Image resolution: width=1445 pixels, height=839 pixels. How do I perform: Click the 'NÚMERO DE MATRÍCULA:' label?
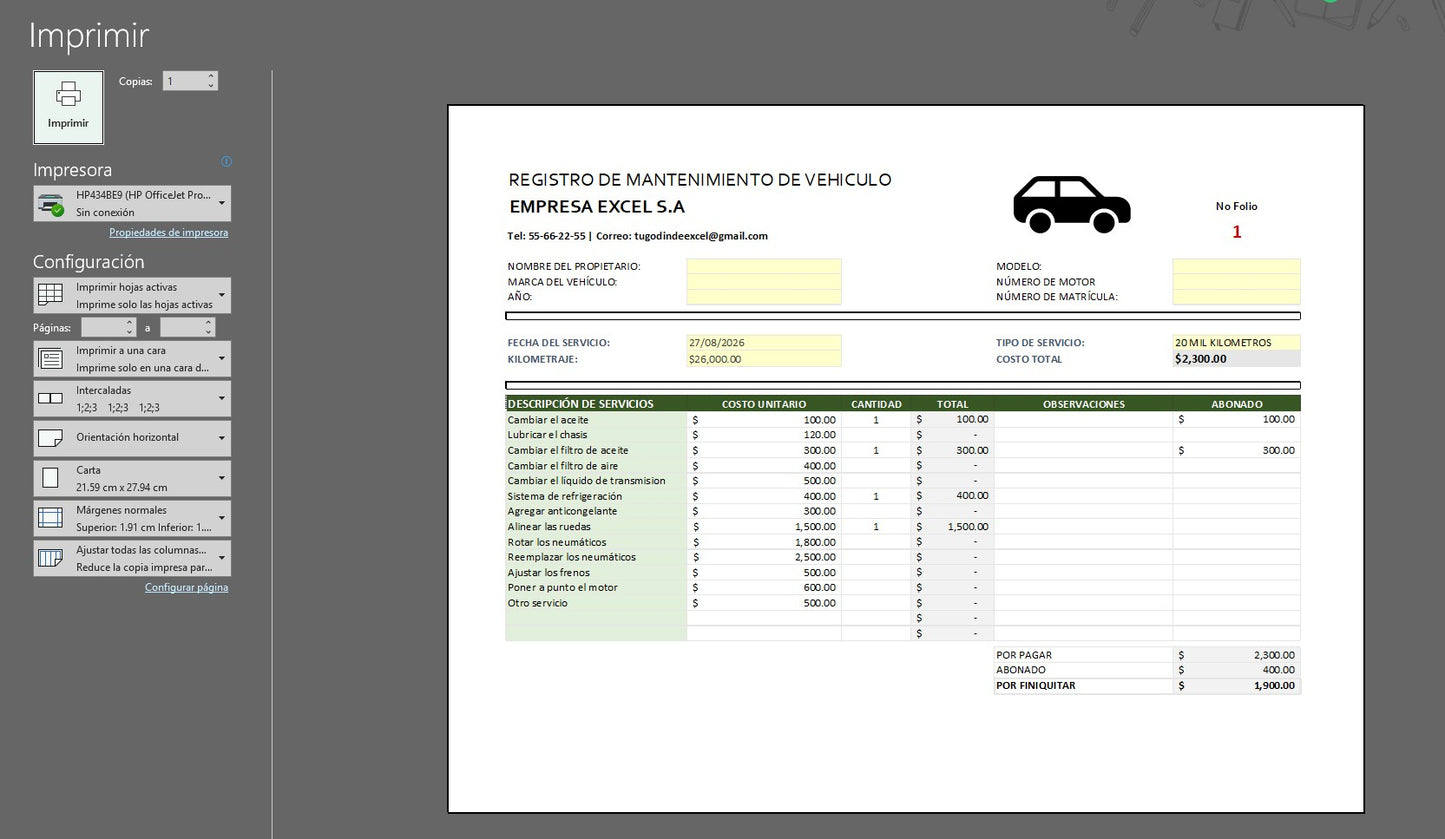1057,297
